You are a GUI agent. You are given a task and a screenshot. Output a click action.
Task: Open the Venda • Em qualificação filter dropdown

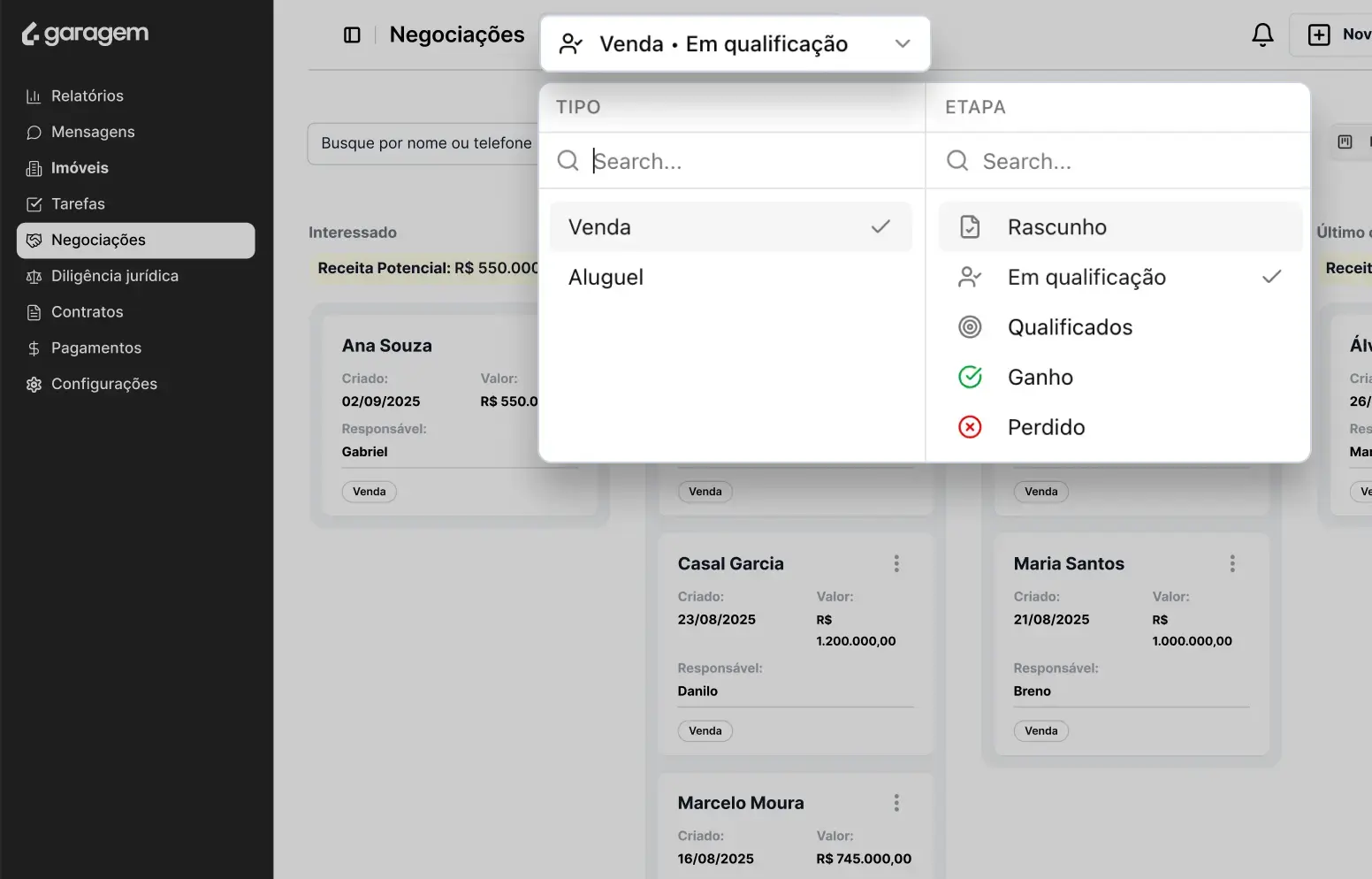click(735, 42)
